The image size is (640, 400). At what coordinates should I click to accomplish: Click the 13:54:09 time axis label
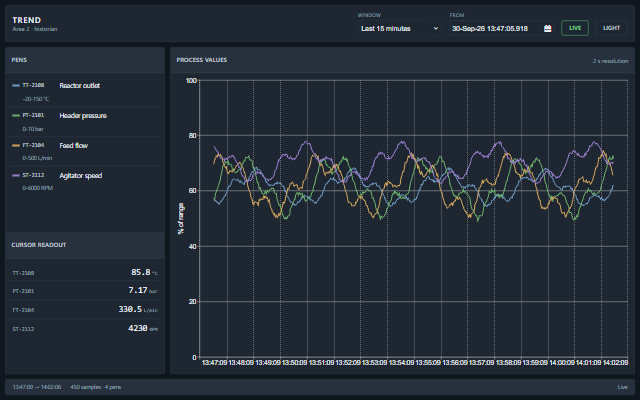coord(401,362)
